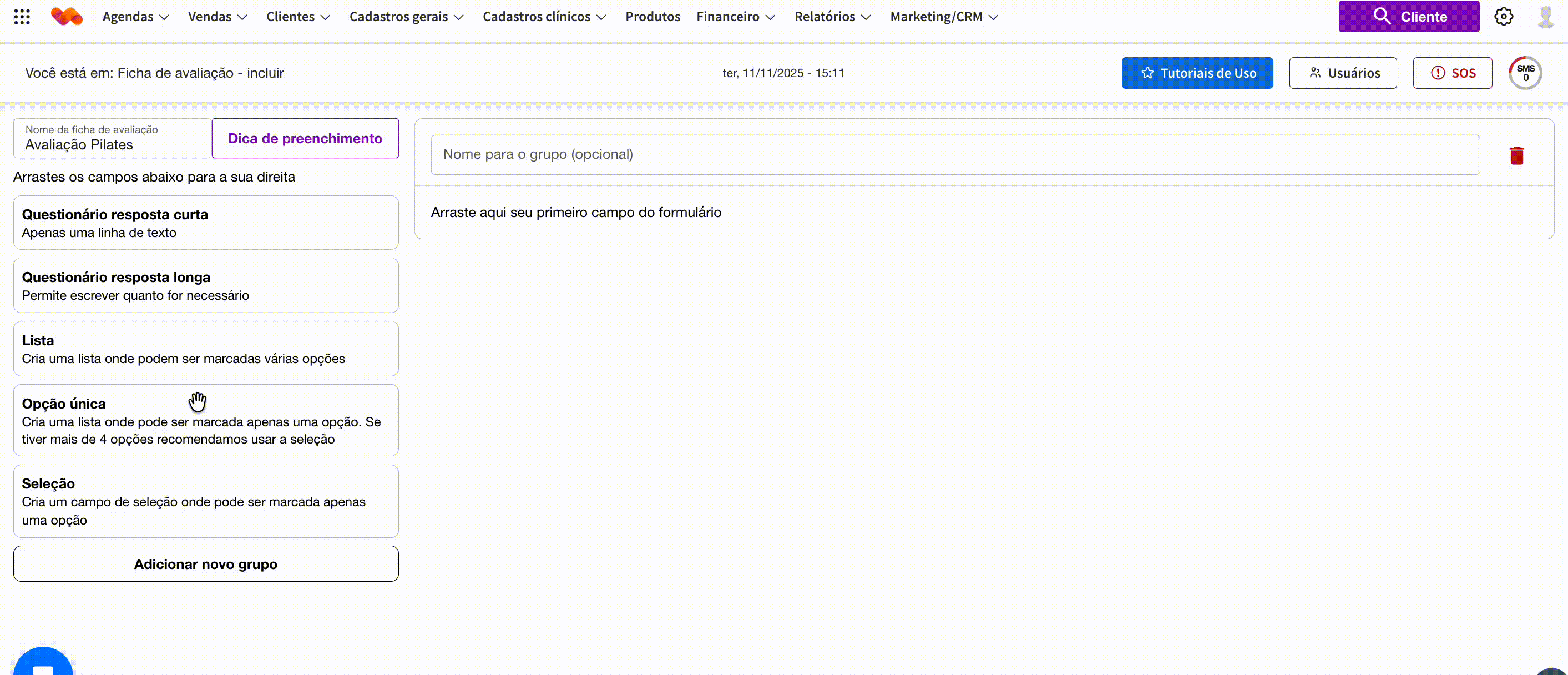
Task: Click the heart-shaped application logo
Action: [x=67, y=17]
